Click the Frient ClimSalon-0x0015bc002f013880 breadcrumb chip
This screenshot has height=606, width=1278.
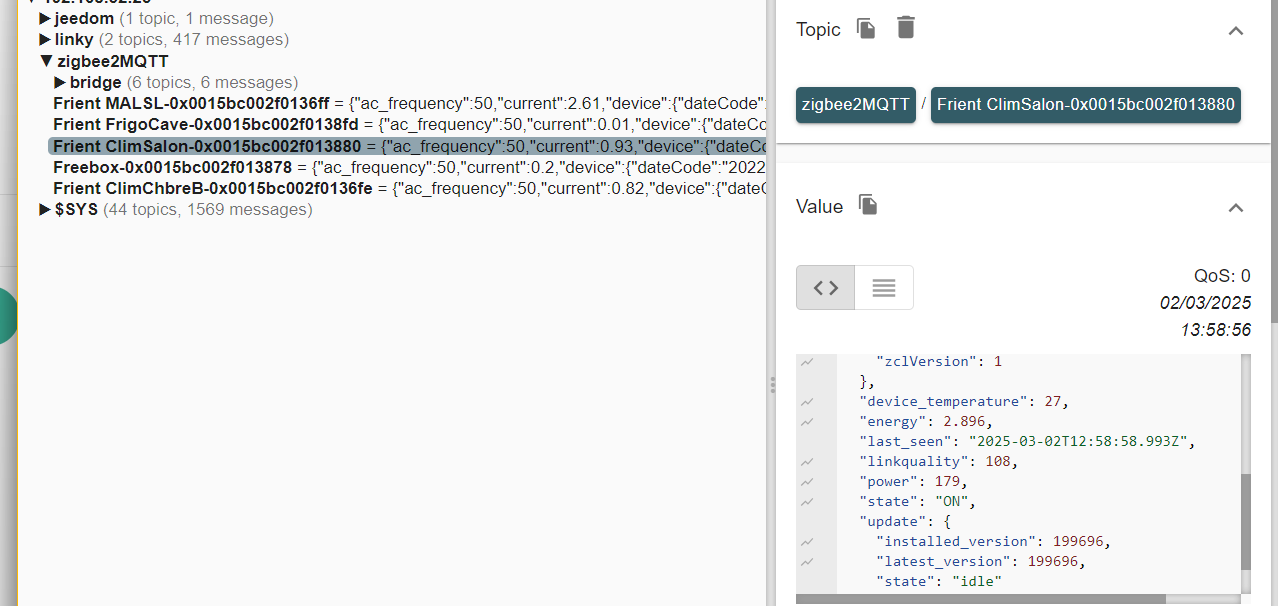coord(1086,104)
